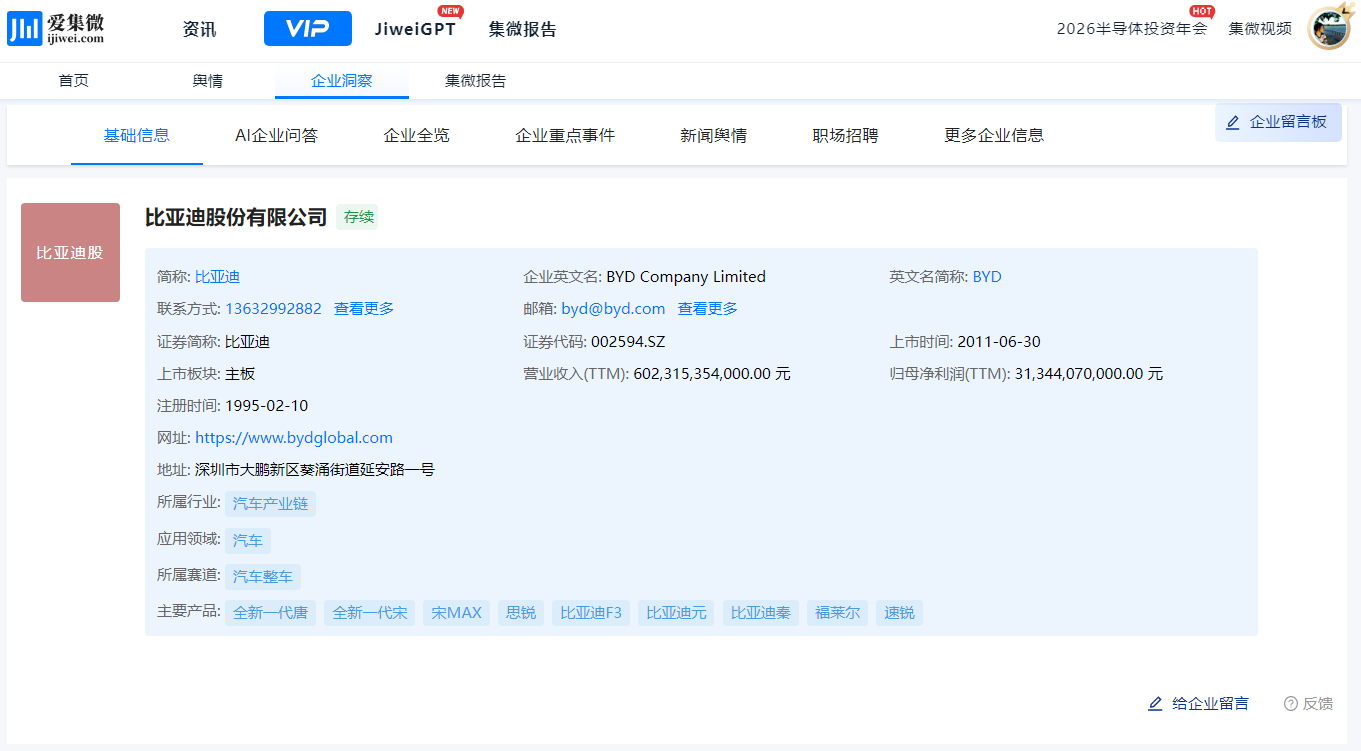Select the 企业洞察 tab
This screenshot has width=1361, height=751.
point(341,81)
